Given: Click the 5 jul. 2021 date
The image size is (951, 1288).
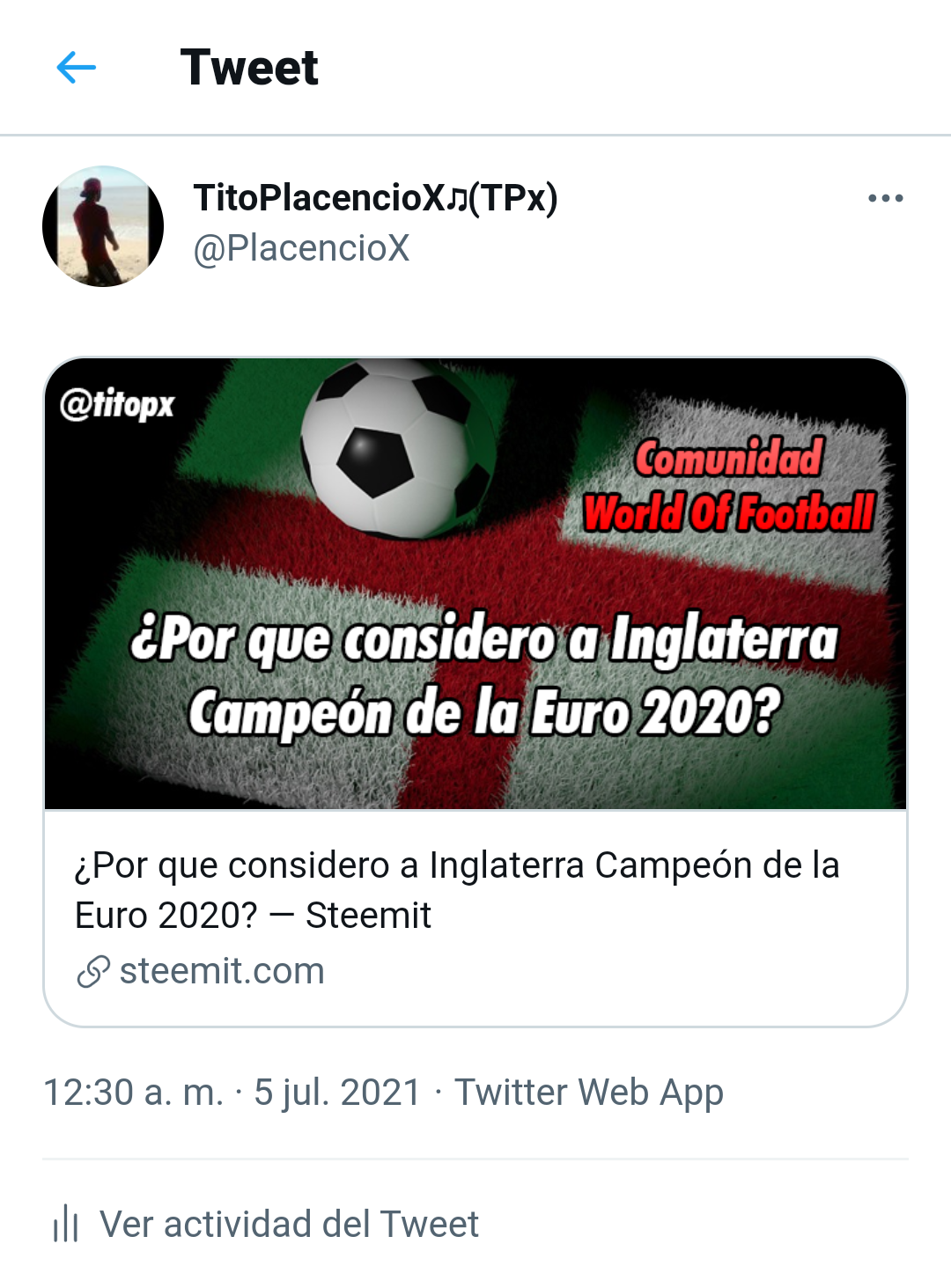Looking at the screenshot, I should (337, 1093).
